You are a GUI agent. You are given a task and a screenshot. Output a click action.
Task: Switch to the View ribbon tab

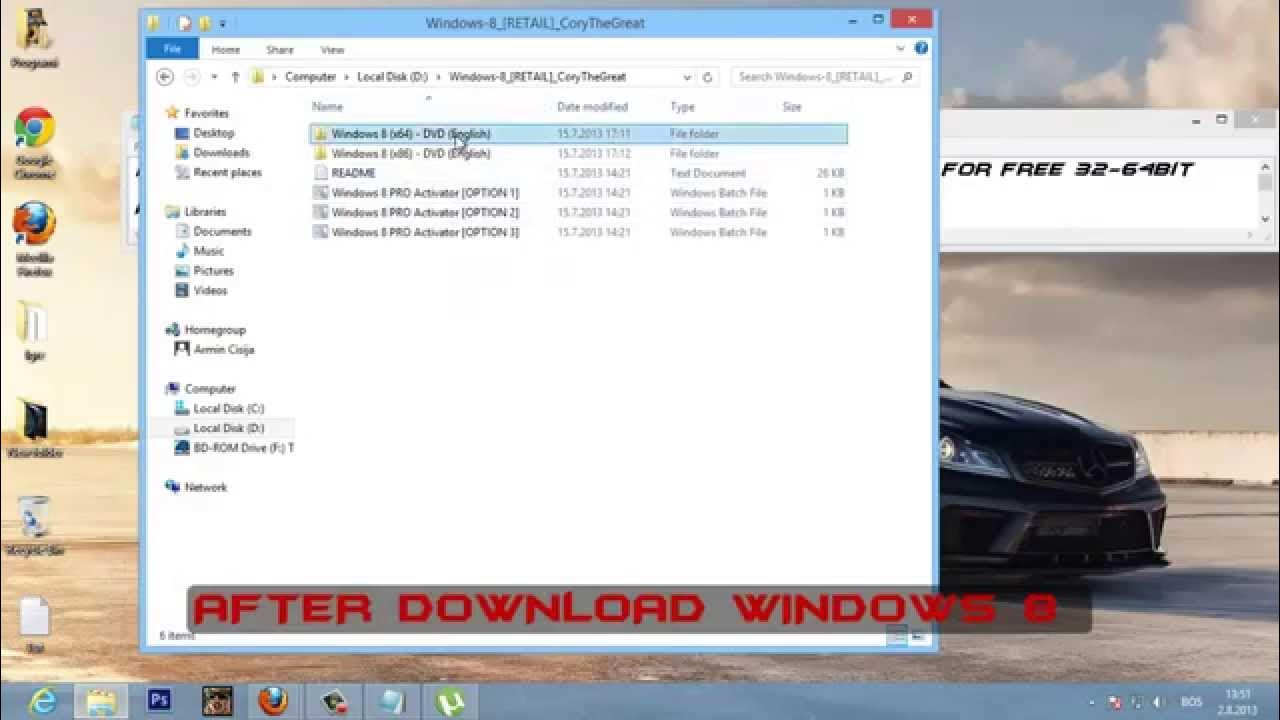[x=332, y=50]
